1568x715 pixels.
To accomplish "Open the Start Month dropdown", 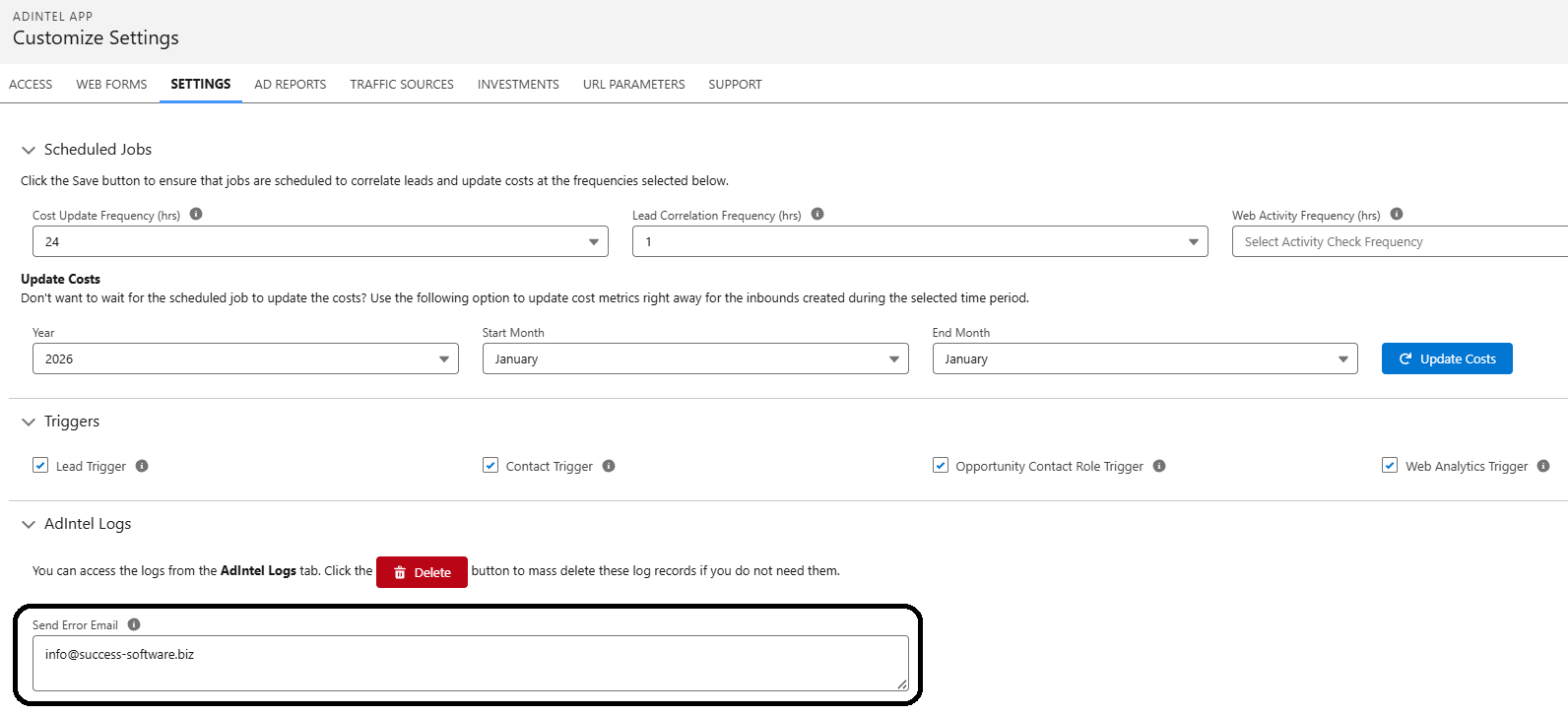I will (x=695, y=358).
